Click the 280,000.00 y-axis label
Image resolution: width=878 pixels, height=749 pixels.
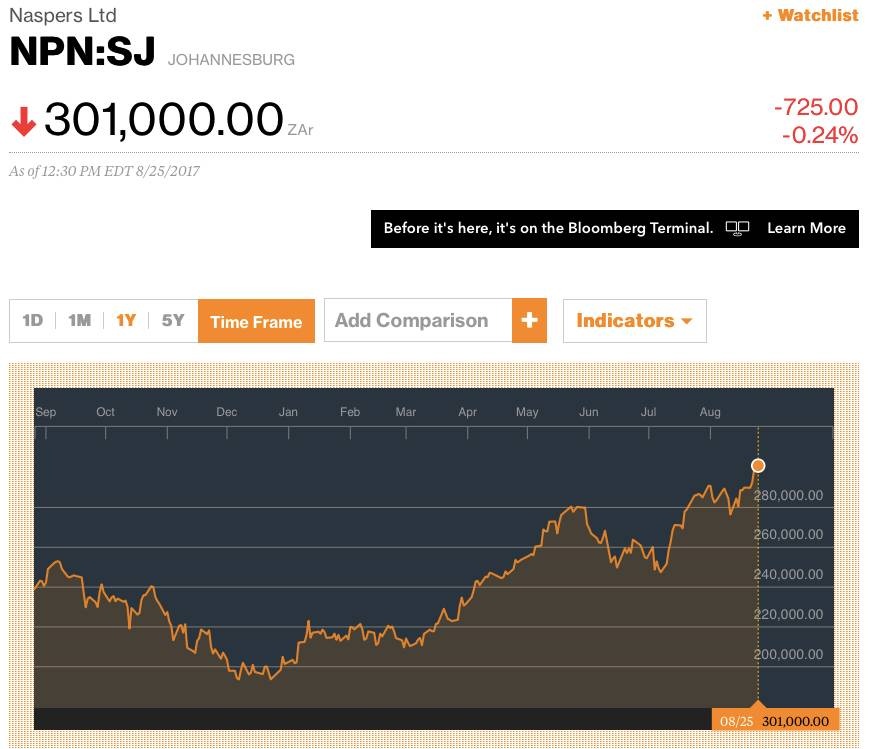788,495
